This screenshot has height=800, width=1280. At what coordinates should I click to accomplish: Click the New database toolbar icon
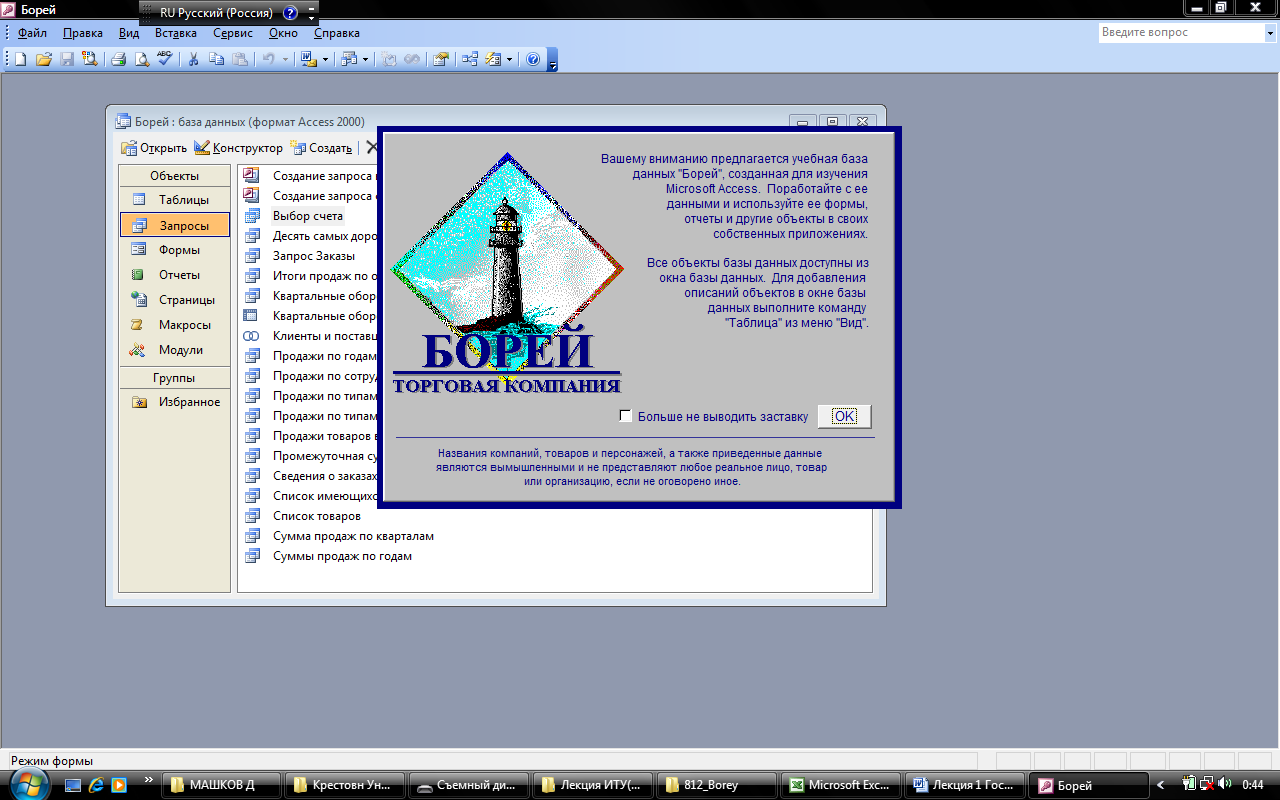click(x=21, y=59)
